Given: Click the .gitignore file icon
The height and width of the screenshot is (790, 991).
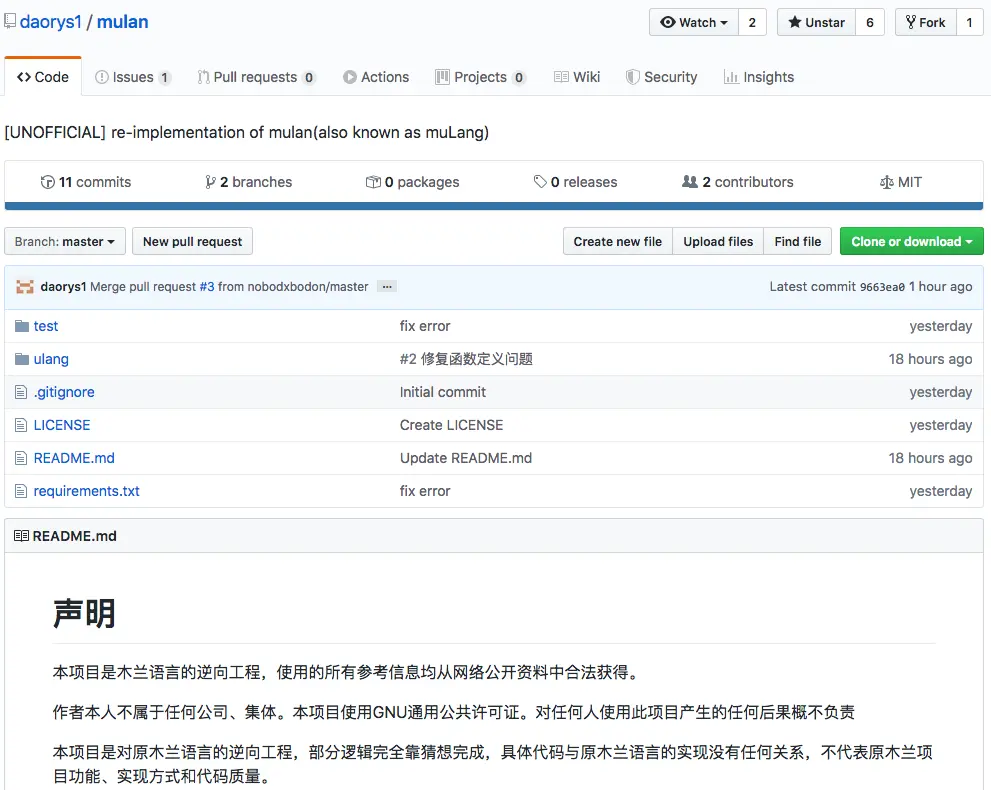Looking at the screenshot, I should 21,392.
